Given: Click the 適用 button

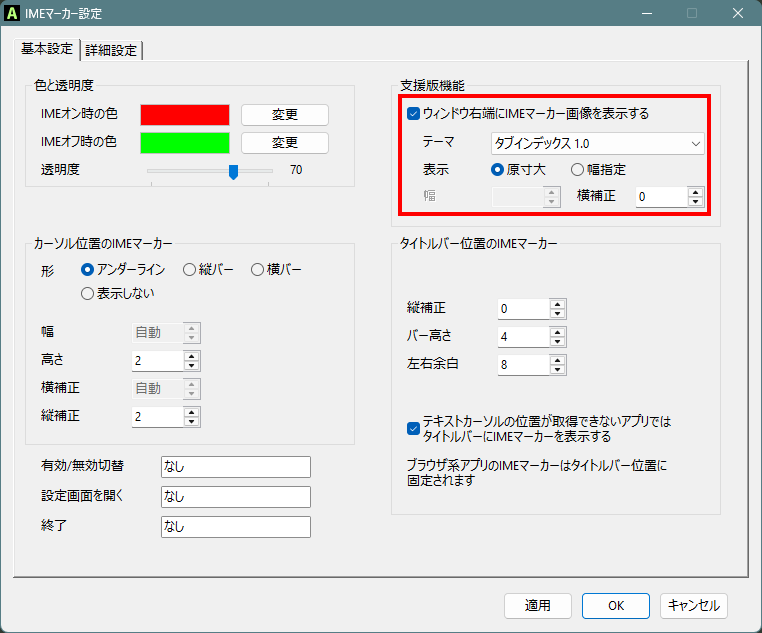Looking at the screenshot, I should click(x=537, y=606).
